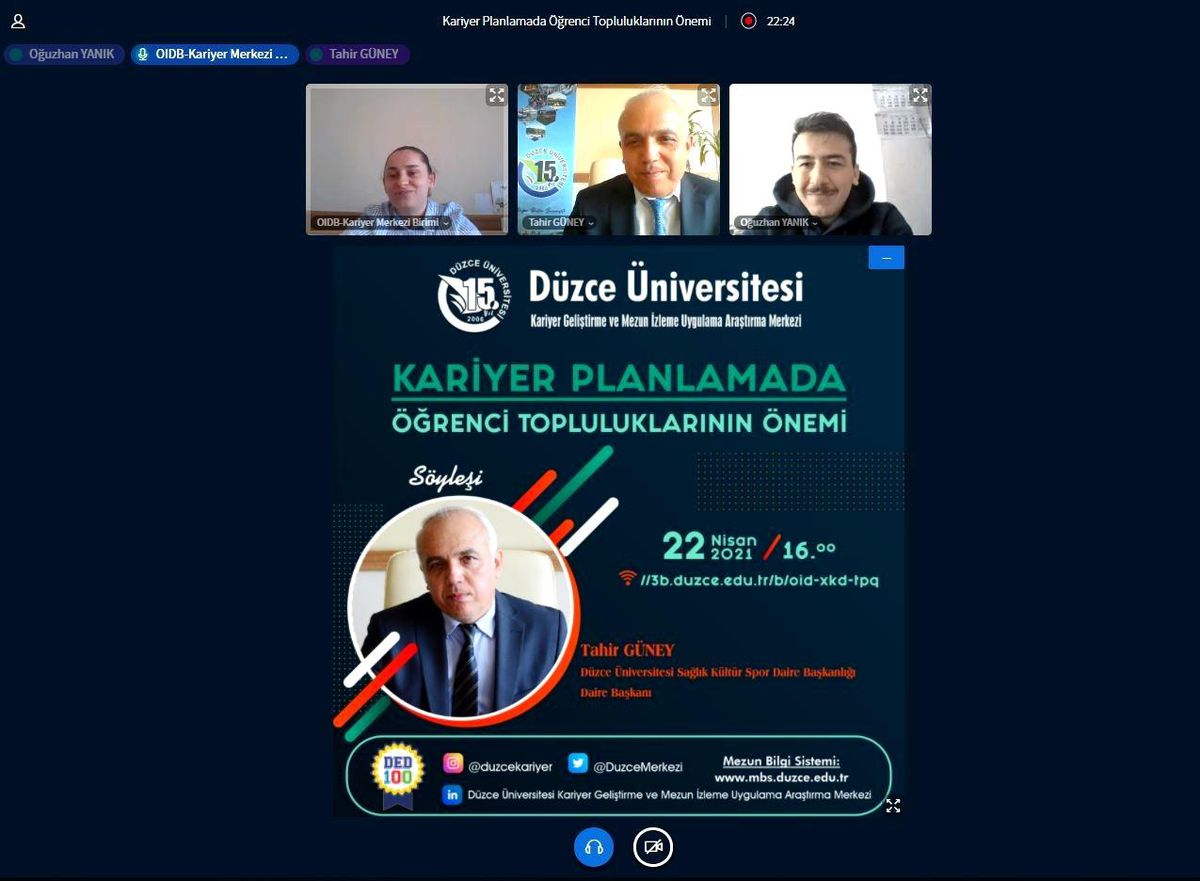Open the user list via the person icon
The width and height of the screenshot is (1200, 881).
coord(17,21)
